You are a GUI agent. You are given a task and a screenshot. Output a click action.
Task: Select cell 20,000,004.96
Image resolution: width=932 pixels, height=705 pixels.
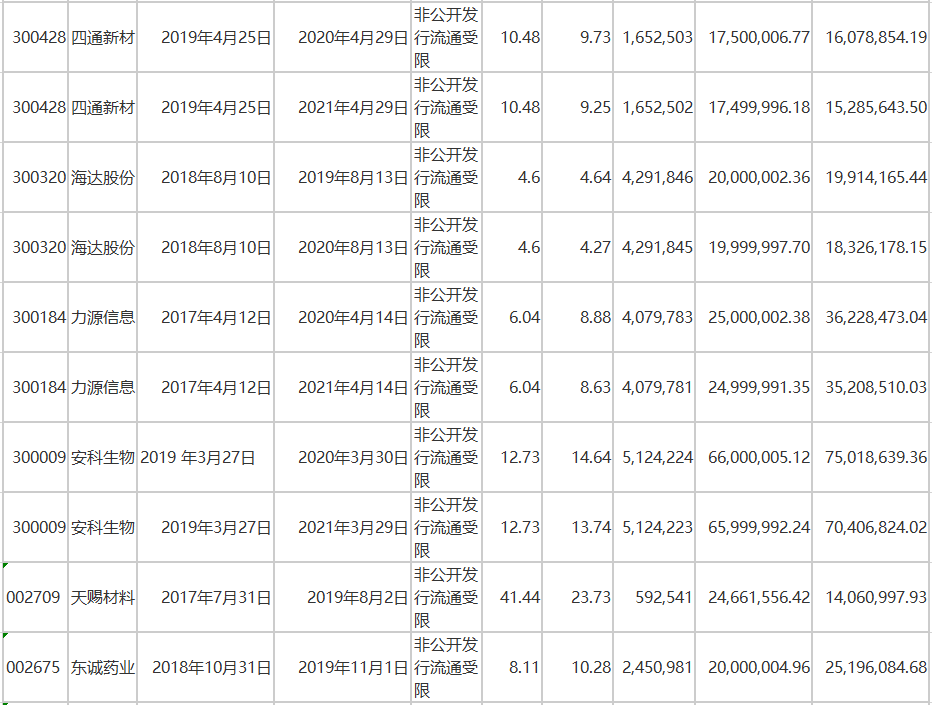click(x=754, y=667)
